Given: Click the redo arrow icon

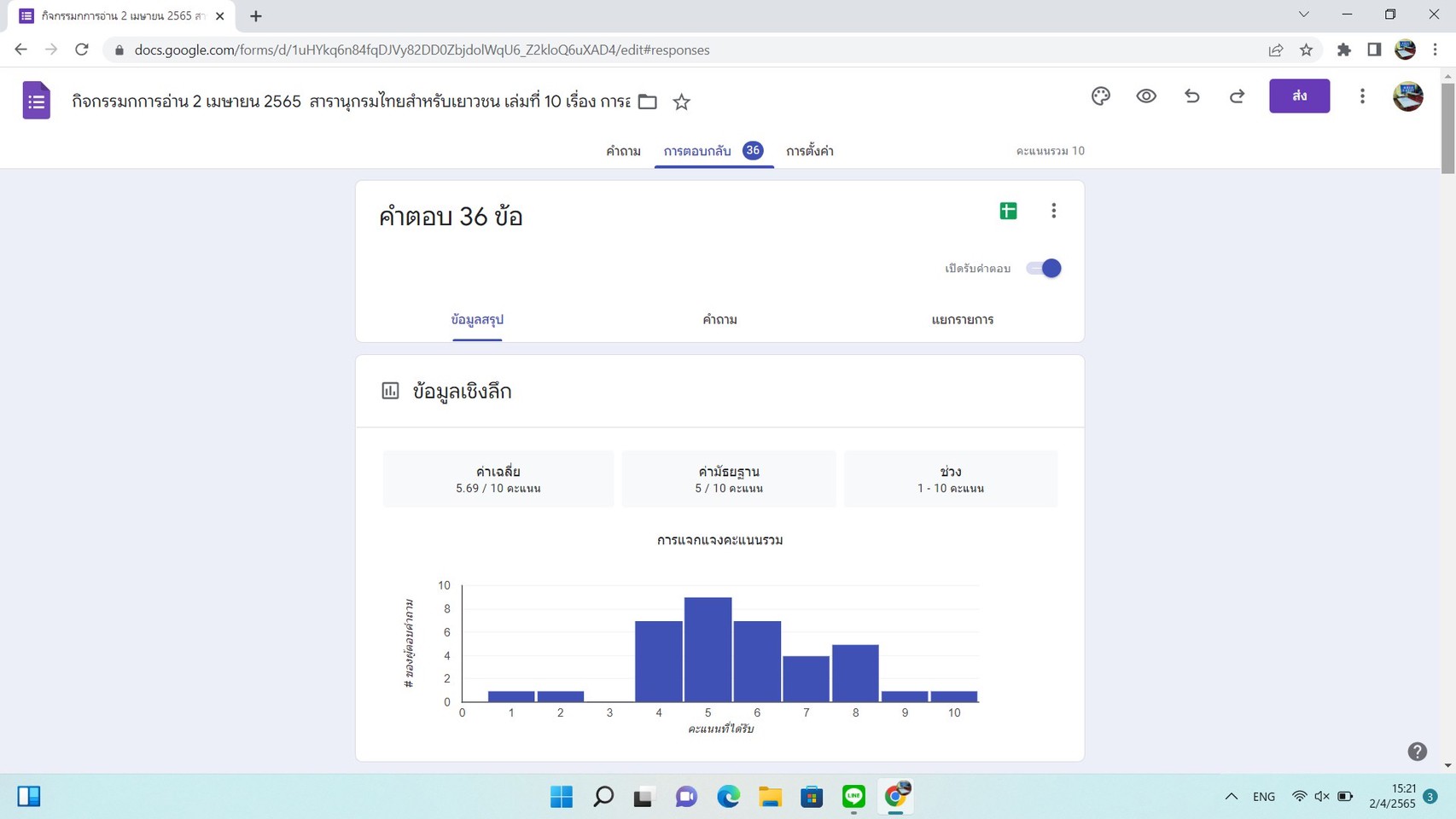Looking at the screenshot, I should (x=1237, y=96).
